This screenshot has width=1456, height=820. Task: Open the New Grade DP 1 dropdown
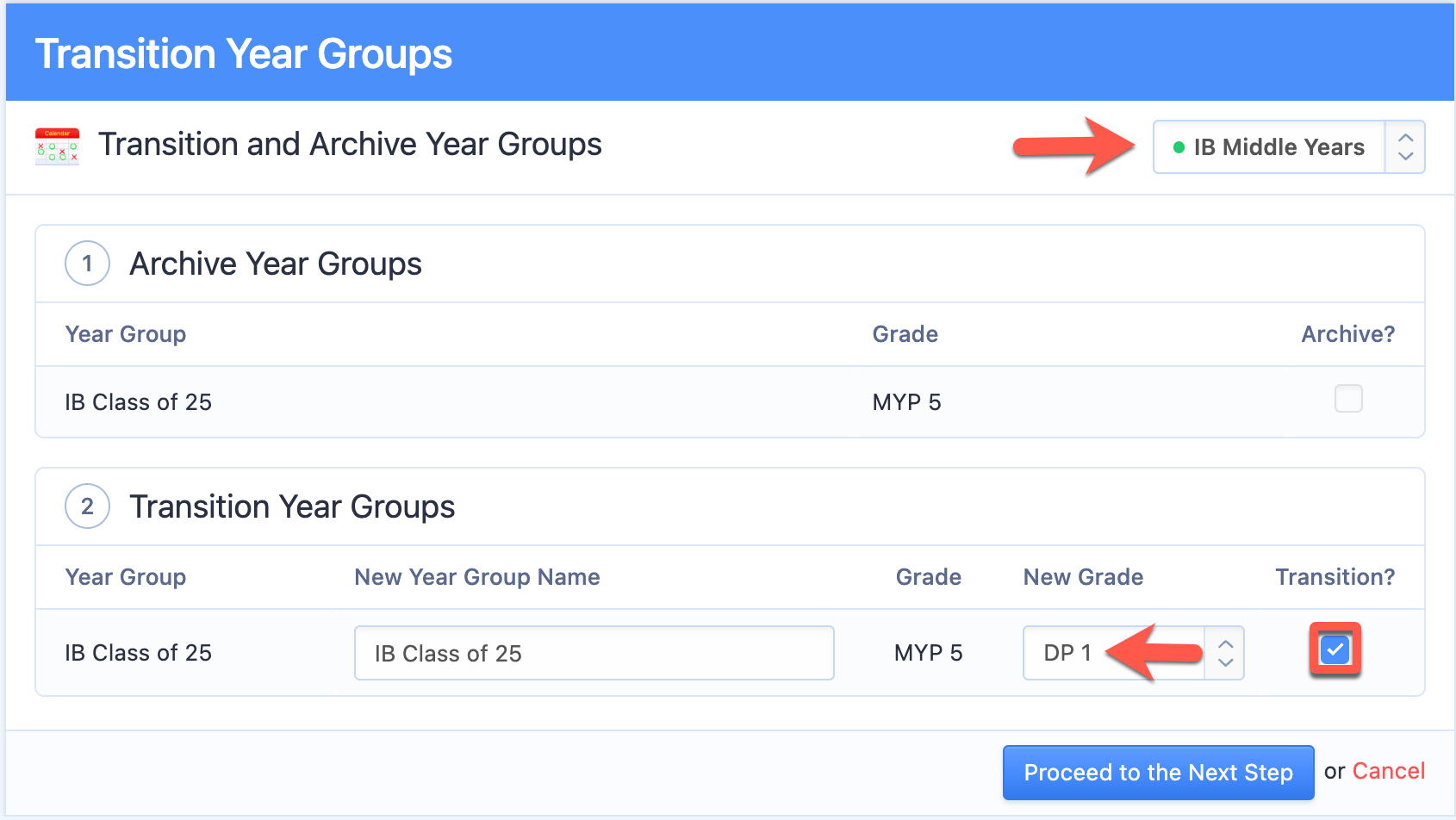[x=1133, y=653]
